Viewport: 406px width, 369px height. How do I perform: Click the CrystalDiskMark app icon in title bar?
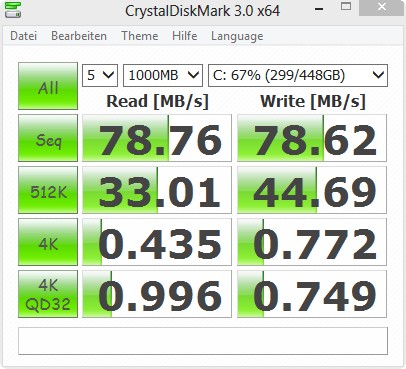click(x=13, y=10)
